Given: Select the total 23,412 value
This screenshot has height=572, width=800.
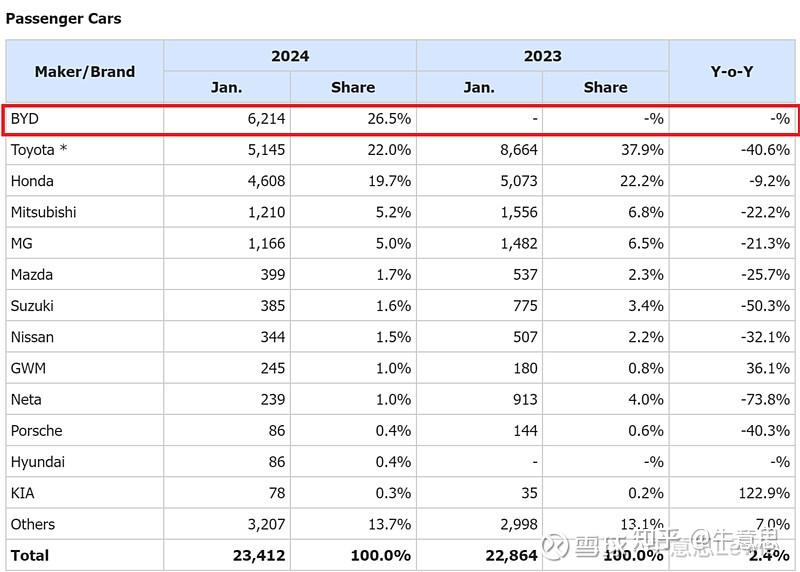Looking at the screenshot, I should coord(227,555).
